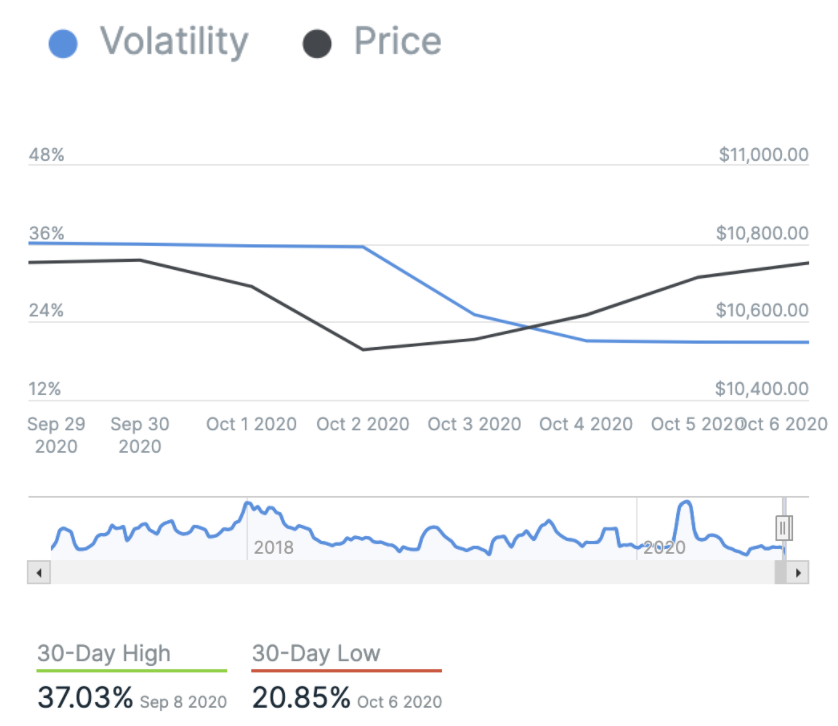The image size is (838, 726).
Task: Click the 48% volatility axis label
Action: [x=46, y=155]
